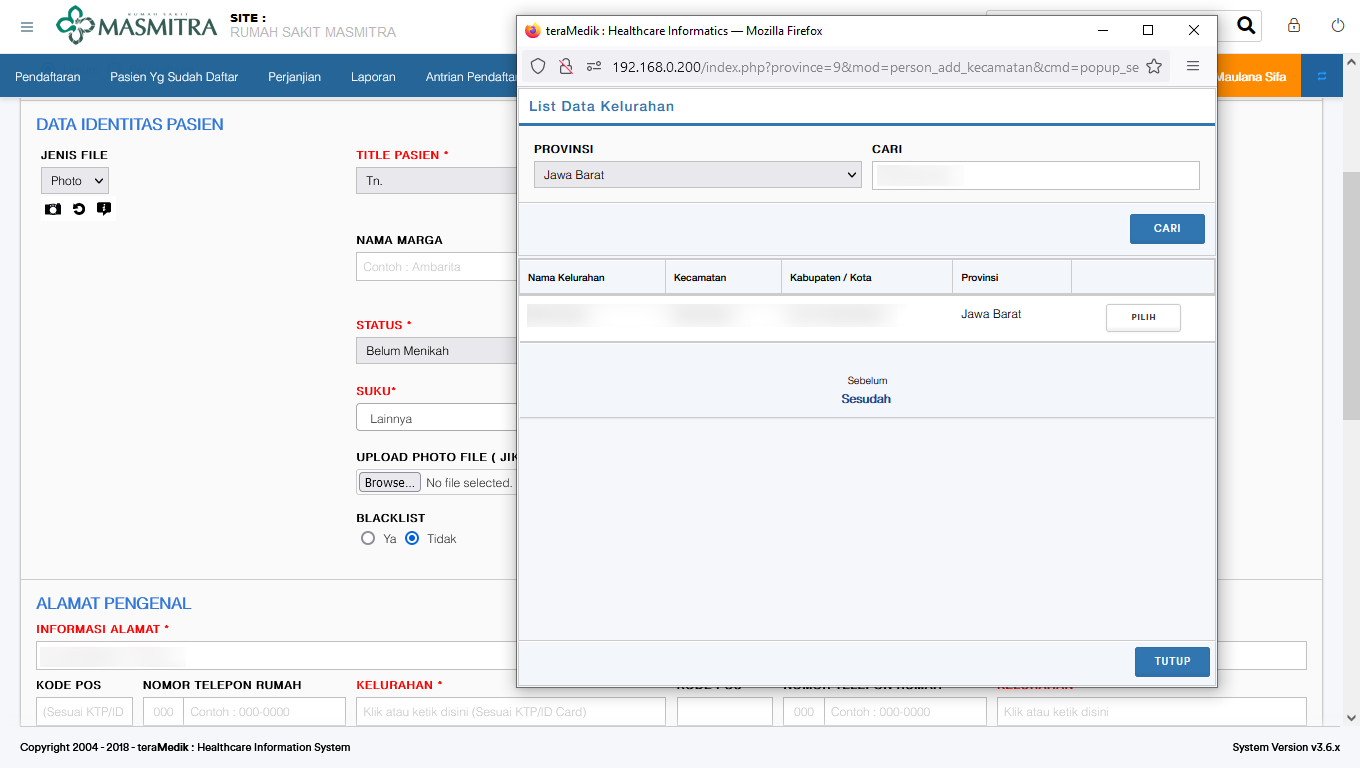Click the Kode Pos input field

pyautogui.click(x=85, y=712)
